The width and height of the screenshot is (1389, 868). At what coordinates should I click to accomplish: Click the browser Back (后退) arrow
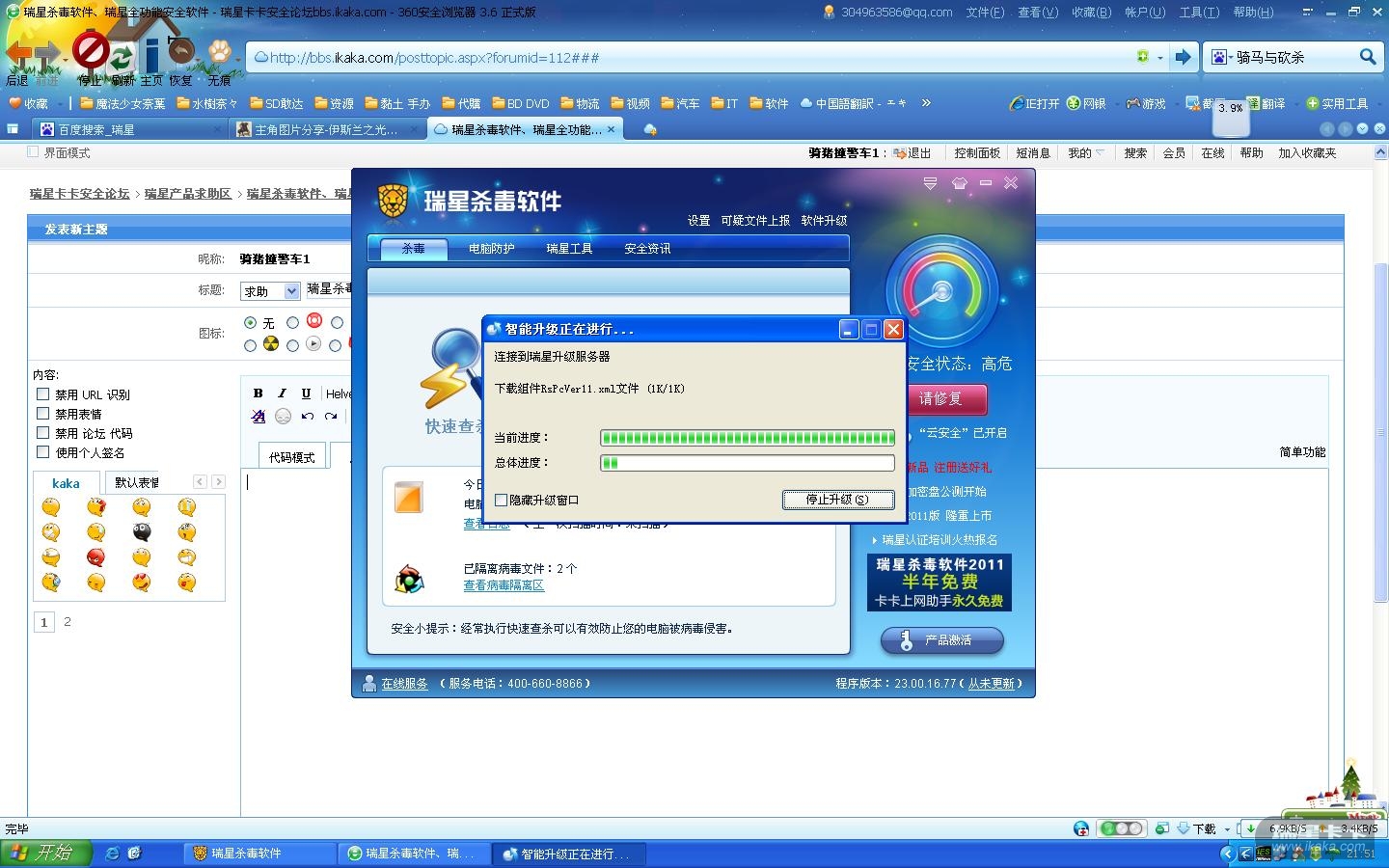[x=18, y=53]
